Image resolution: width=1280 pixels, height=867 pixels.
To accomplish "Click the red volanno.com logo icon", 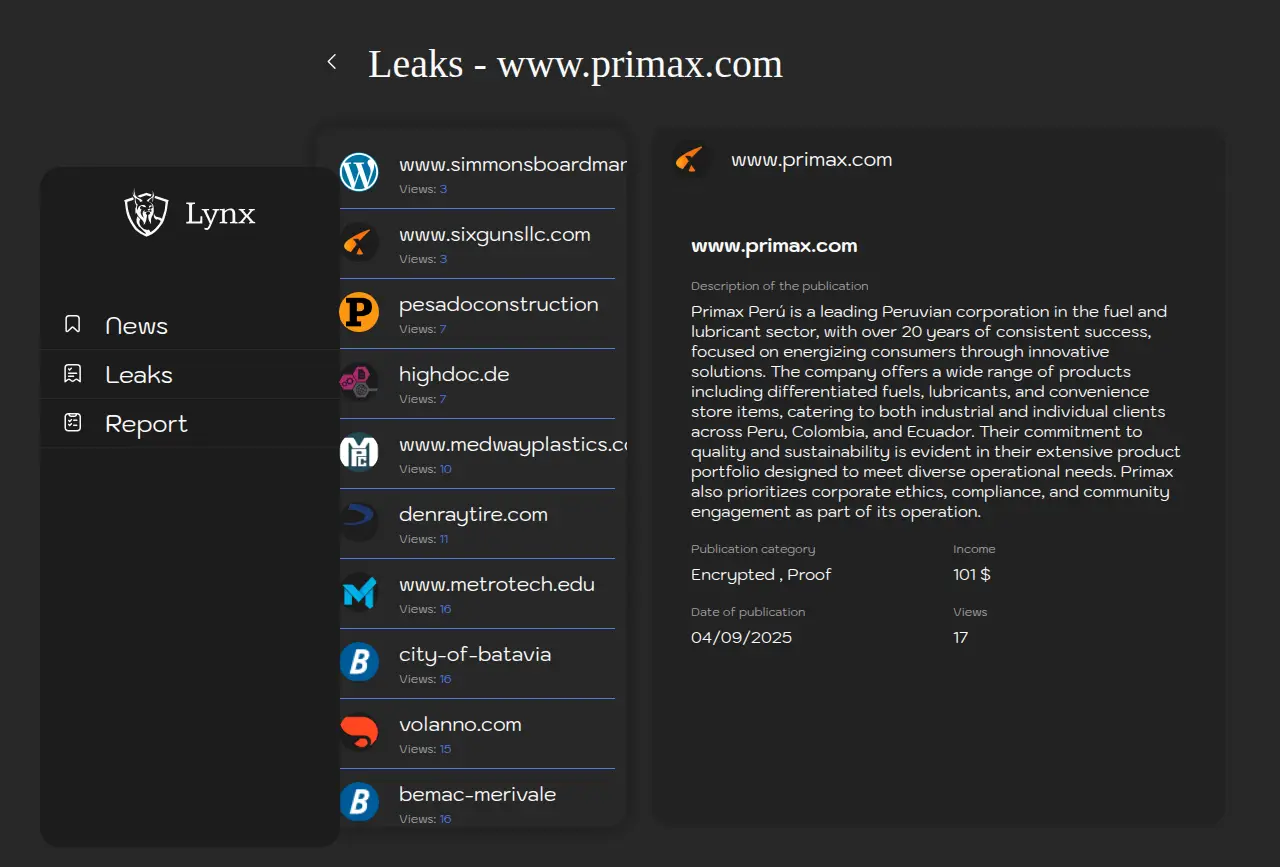I will point(359,732).
